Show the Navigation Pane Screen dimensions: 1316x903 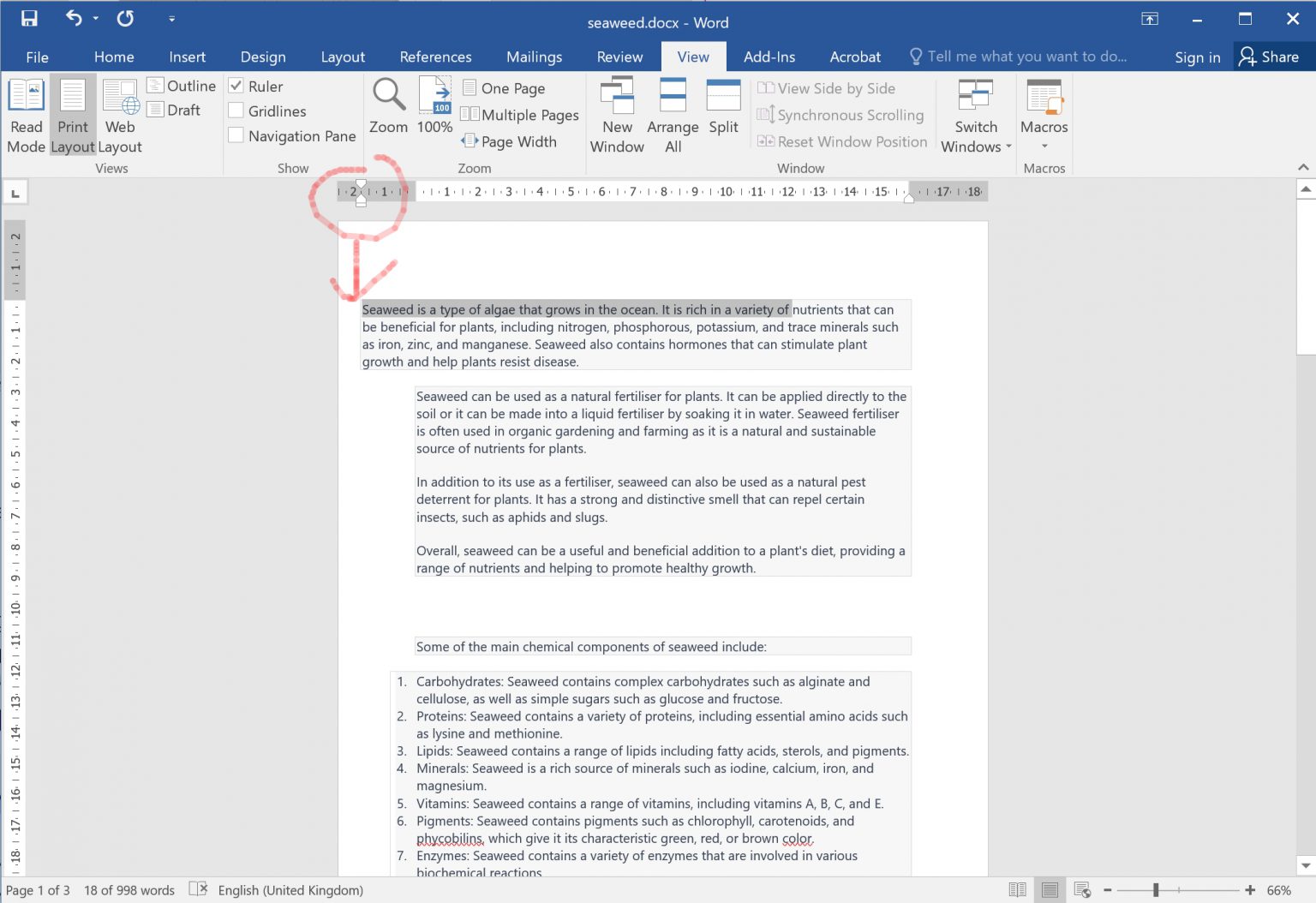click(x=236, y=135)
